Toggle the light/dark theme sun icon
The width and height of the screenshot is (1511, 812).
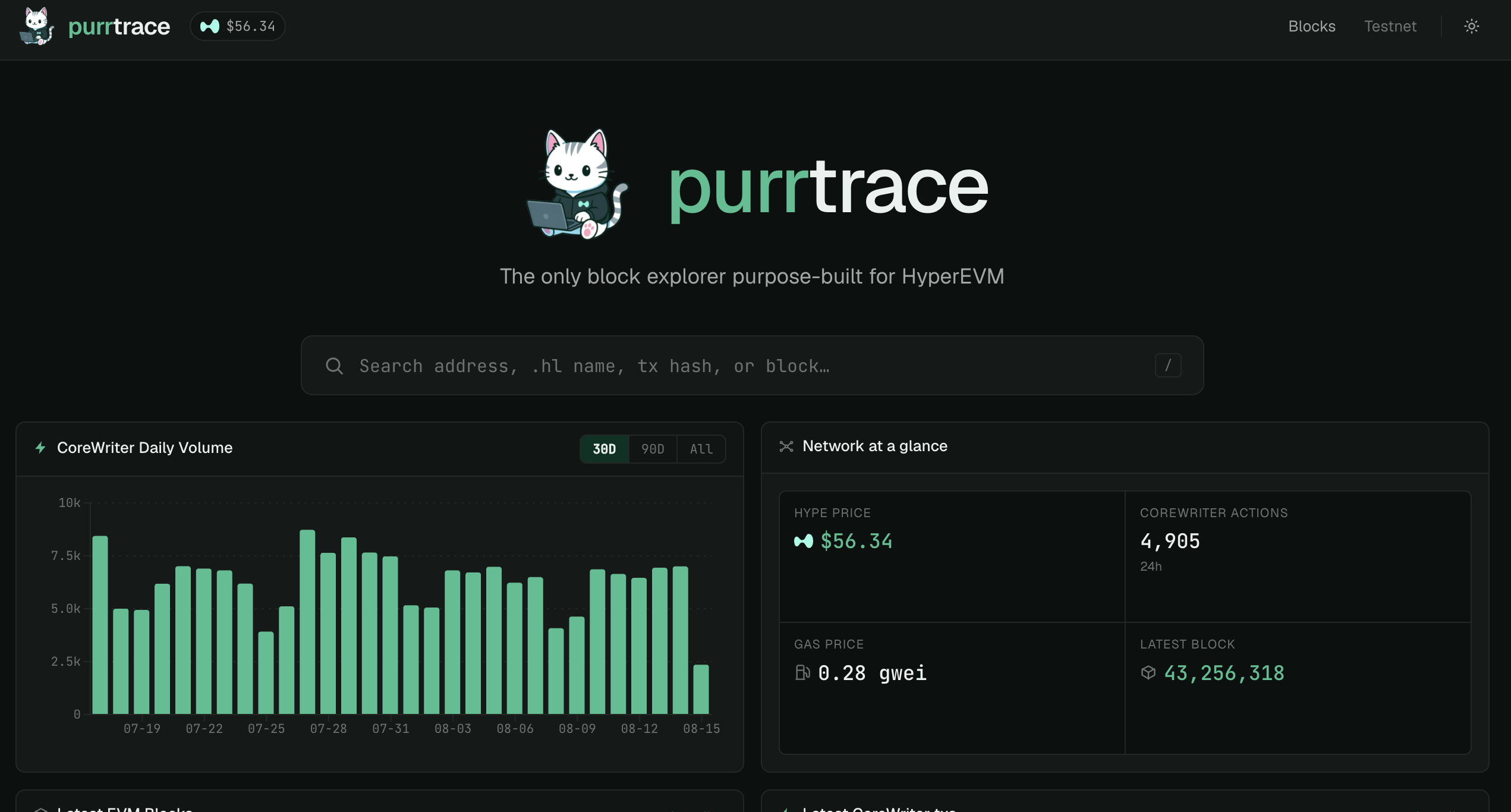[x=1471, y=26]
